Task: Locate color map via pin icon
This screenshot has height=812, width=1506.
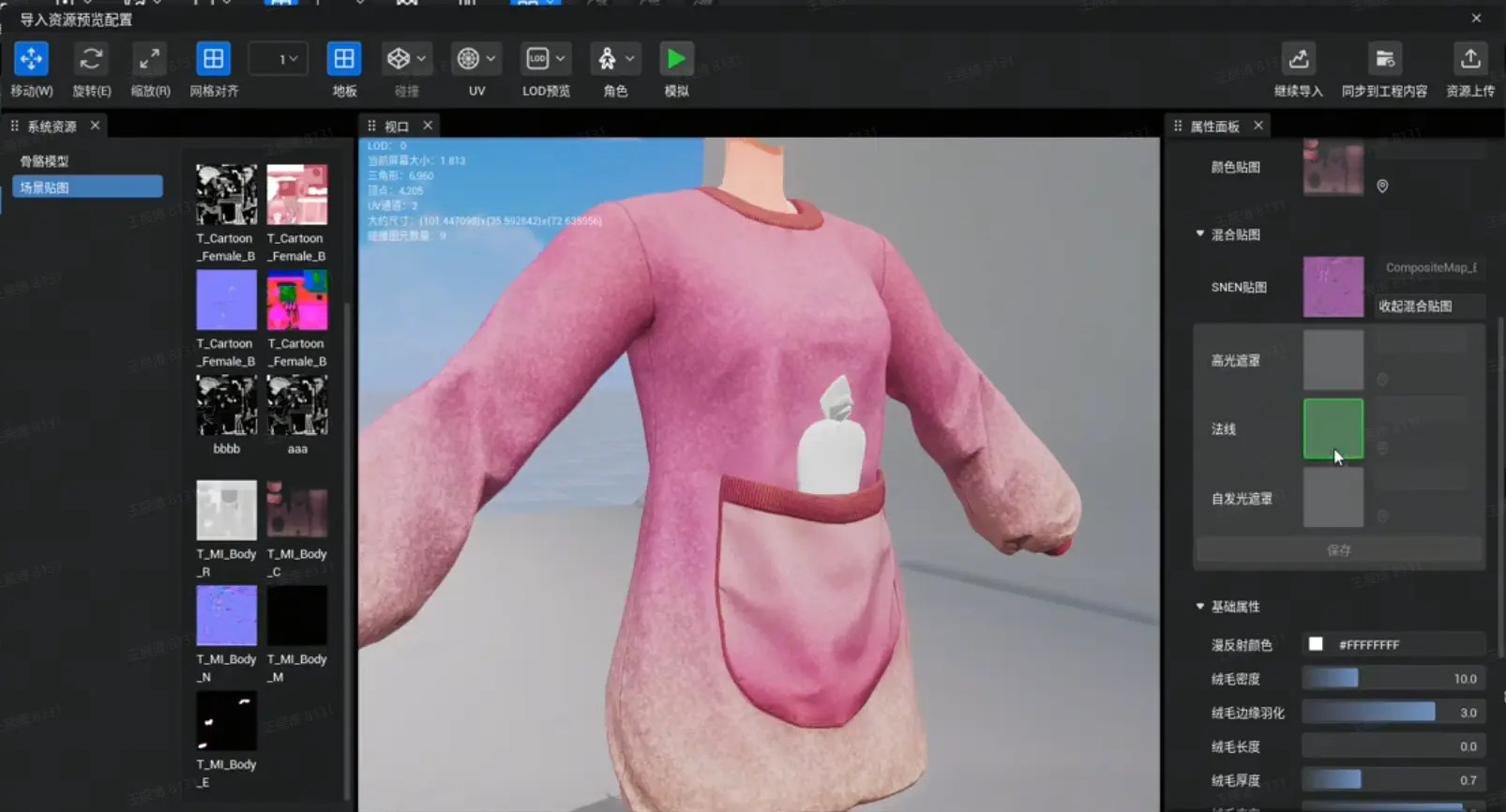Action: [x=1382, y=186]
